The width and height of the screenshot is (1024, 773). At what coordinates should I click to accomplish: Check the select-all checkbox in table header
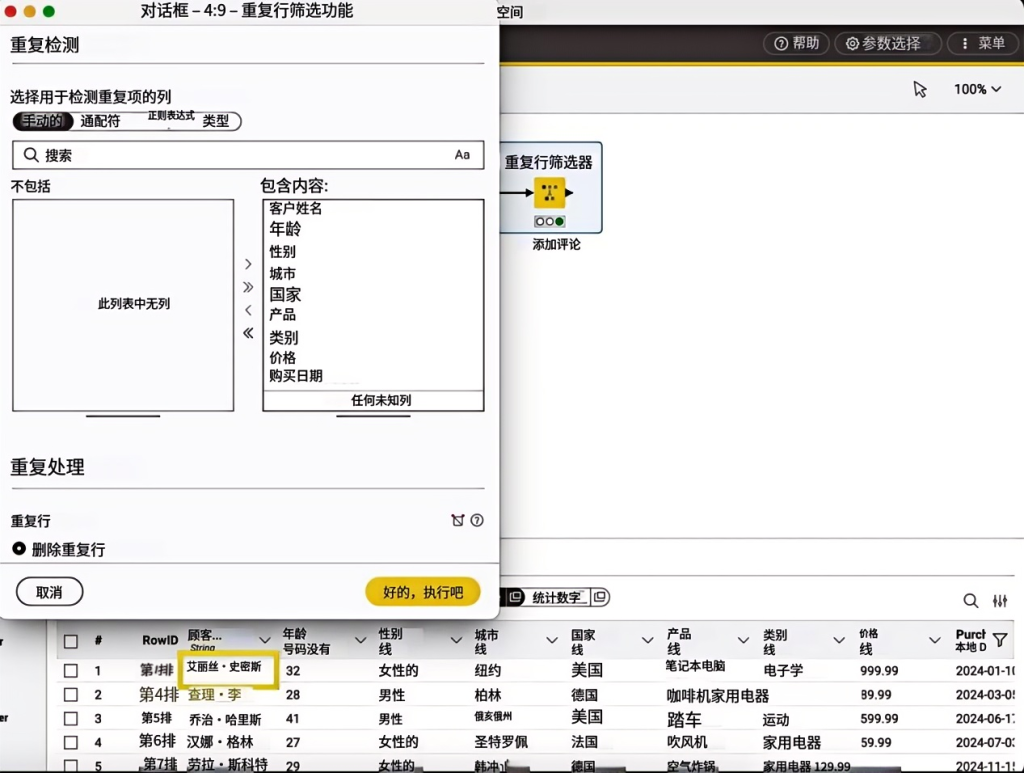click(71, 641)
